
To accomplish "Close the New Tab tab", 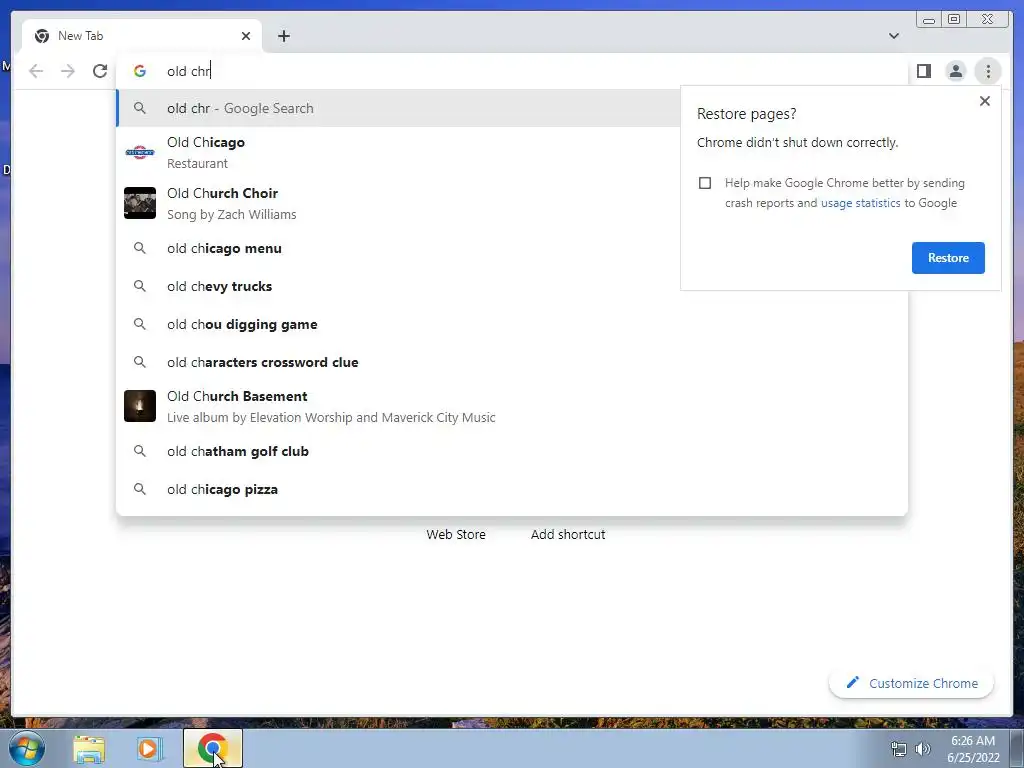I will pyautogui.click(x=246, y=36).
